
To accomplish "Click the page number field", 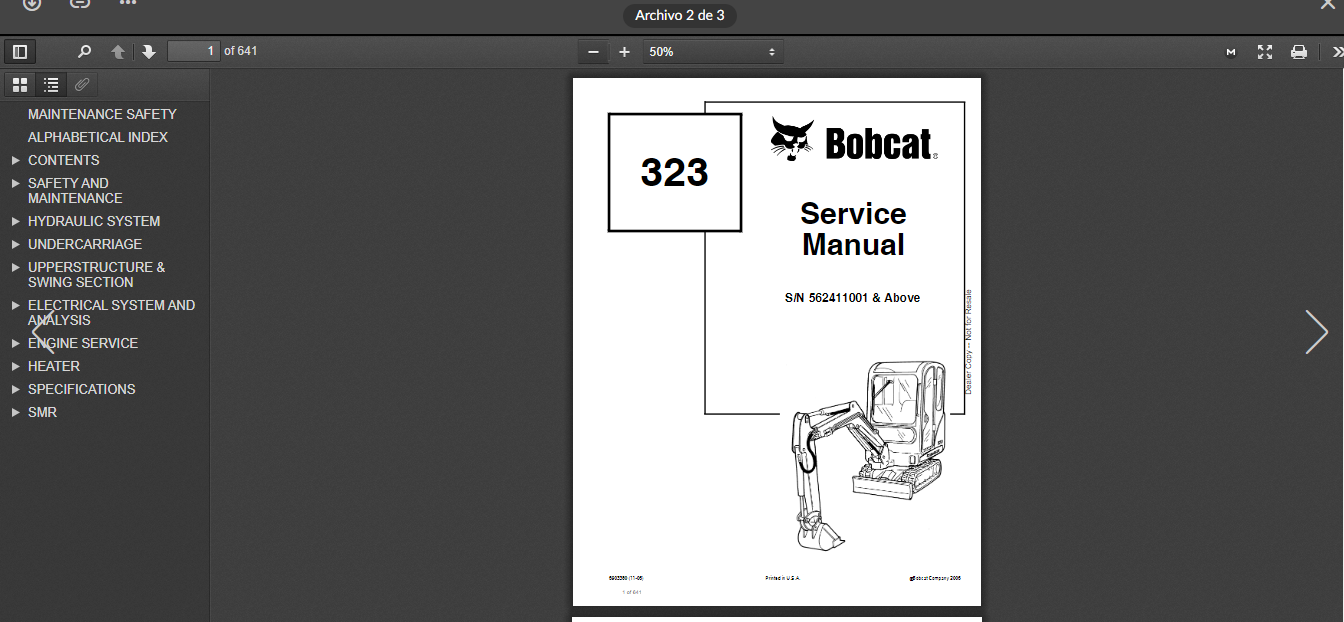I will coord(193,51).
